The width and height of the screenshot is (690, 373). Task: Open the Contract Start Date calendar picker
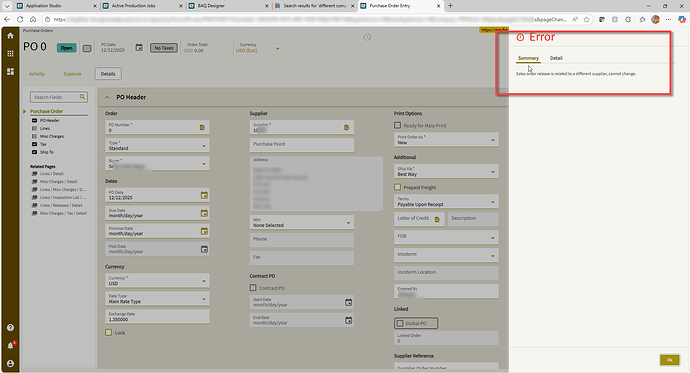(349, 302)
